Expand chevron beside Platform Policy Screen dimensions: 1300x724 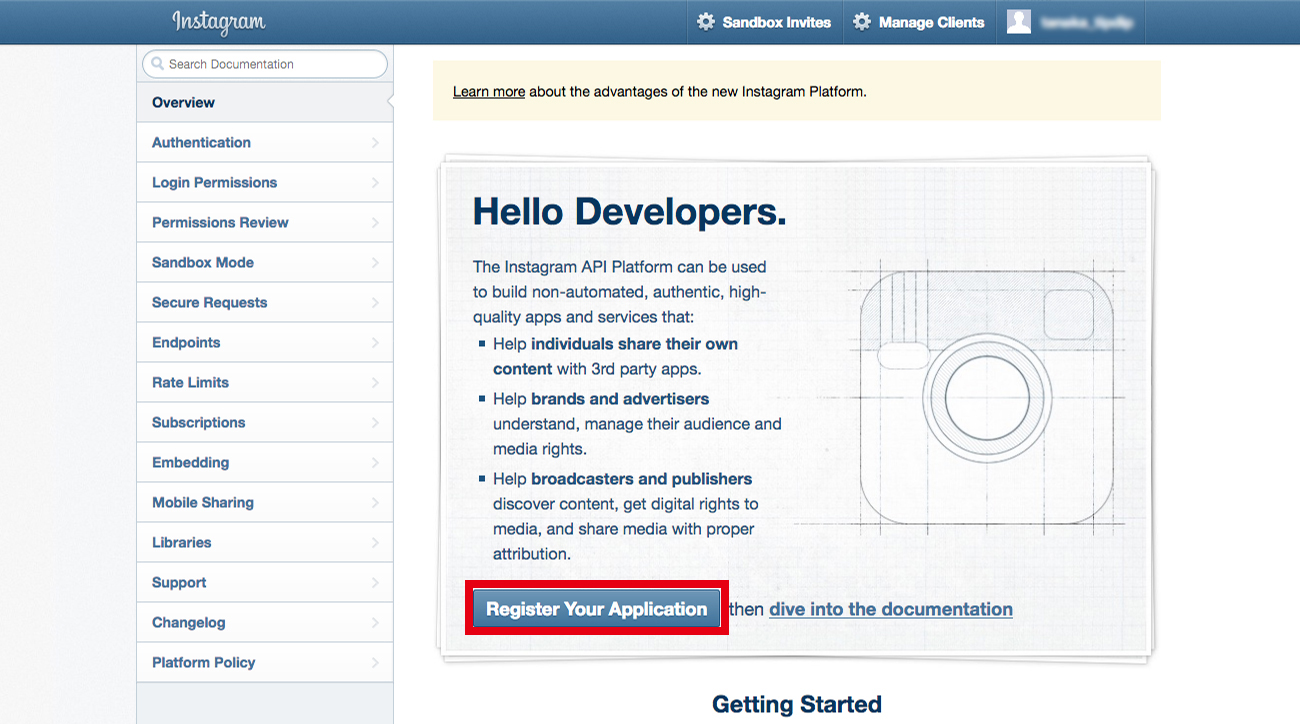375,662
